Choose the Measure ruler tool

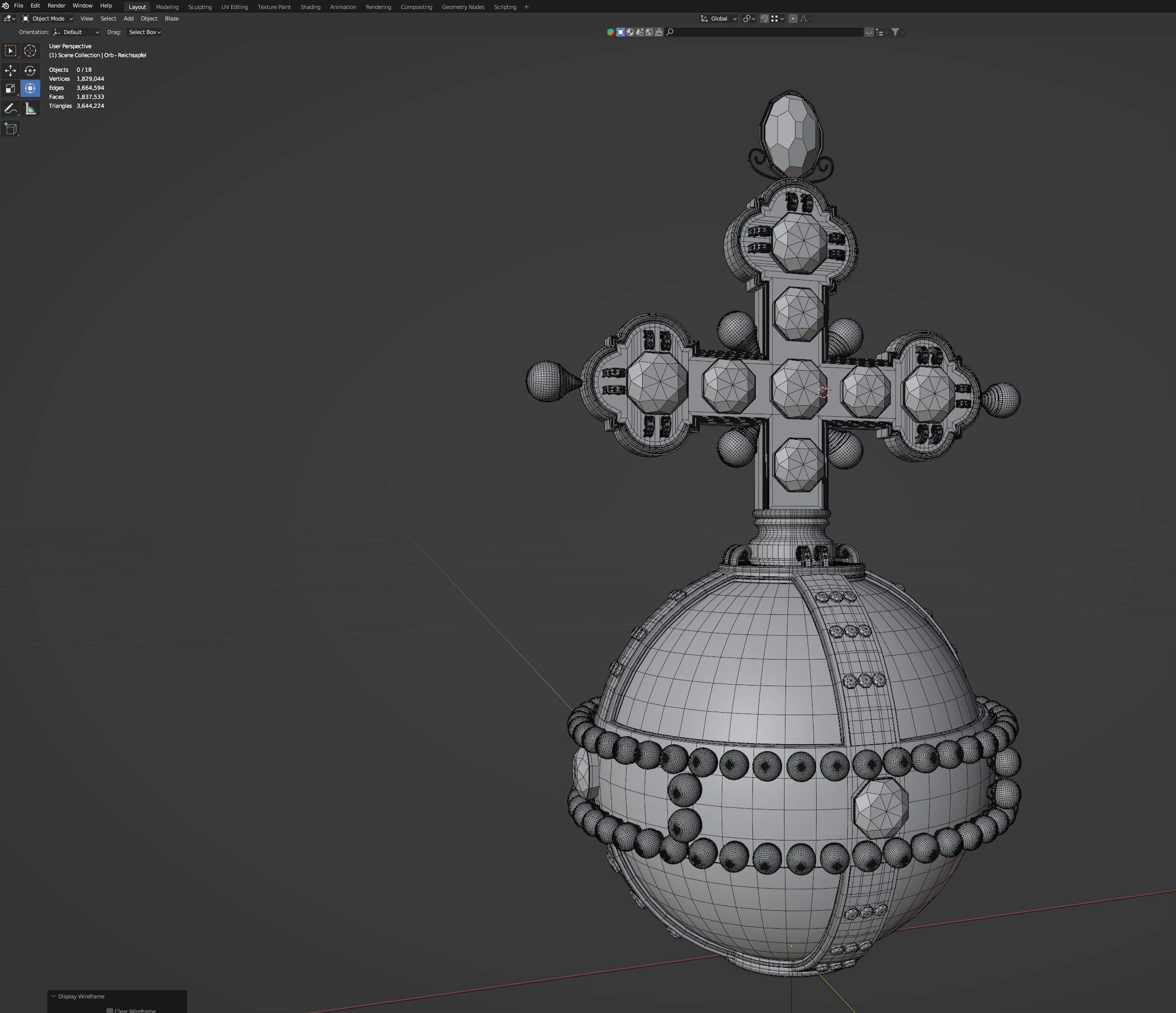[x=30, y=108]
